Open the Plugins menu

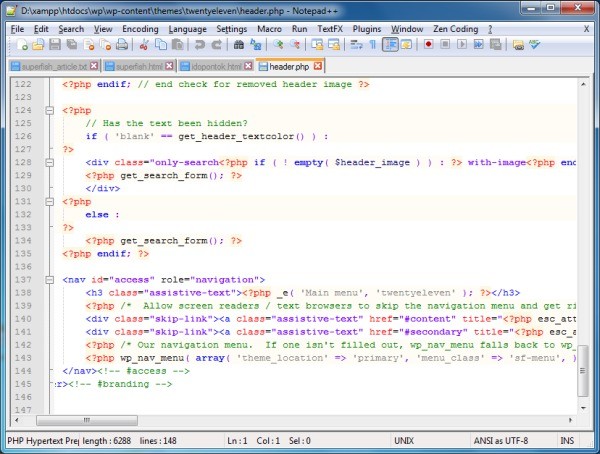tap(367, 29)
